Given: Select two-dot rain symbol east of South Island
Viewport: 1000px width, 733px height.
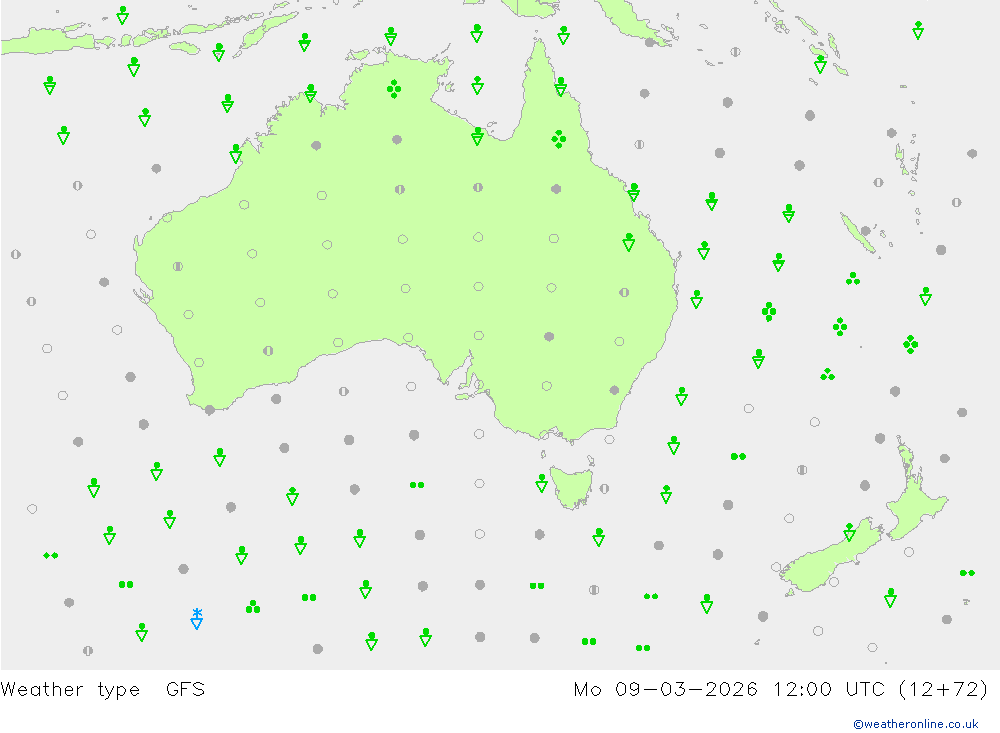Looking at the screenshot, I should point(967,573).
